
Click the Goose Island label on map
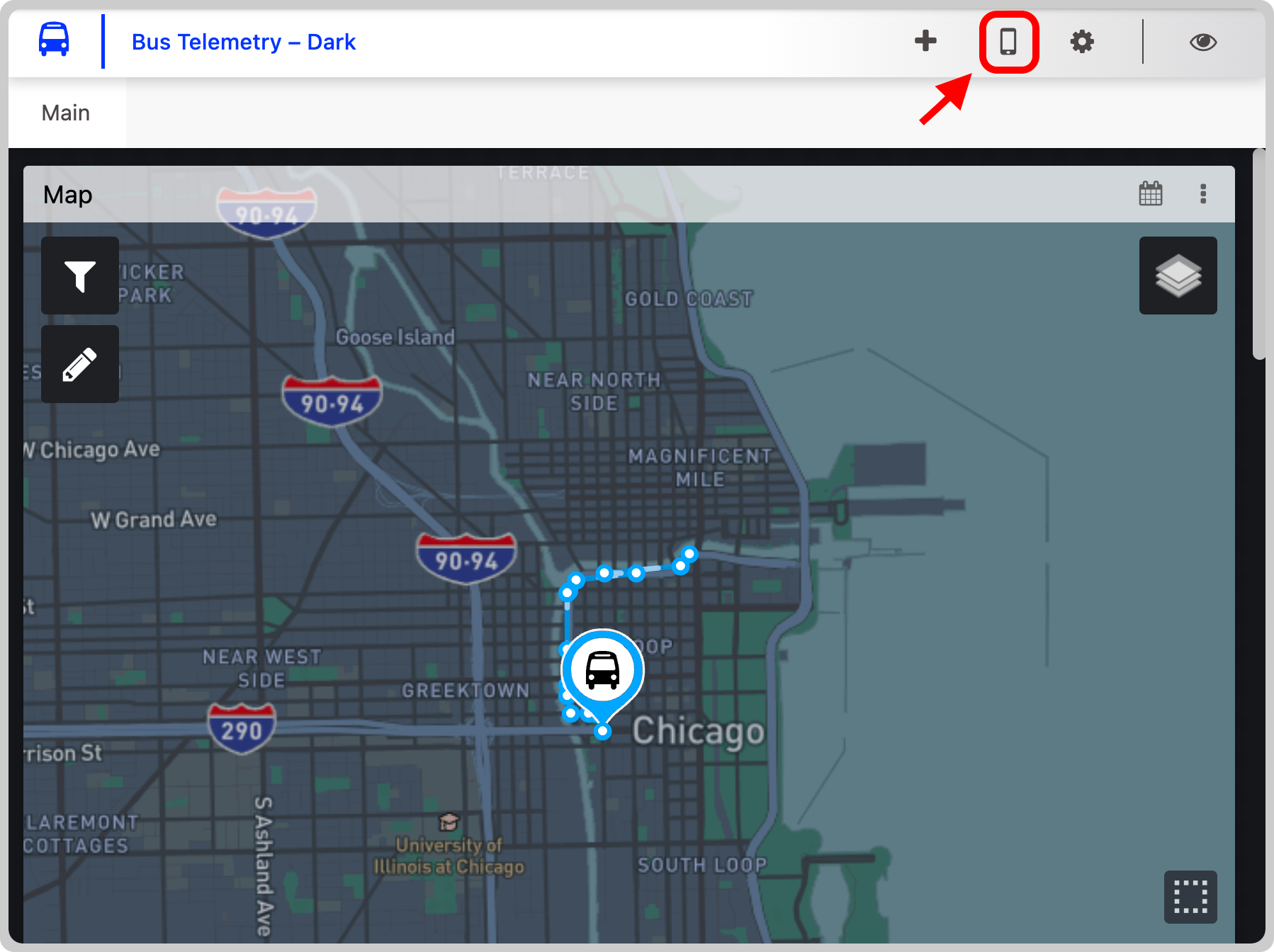point(395,337)
